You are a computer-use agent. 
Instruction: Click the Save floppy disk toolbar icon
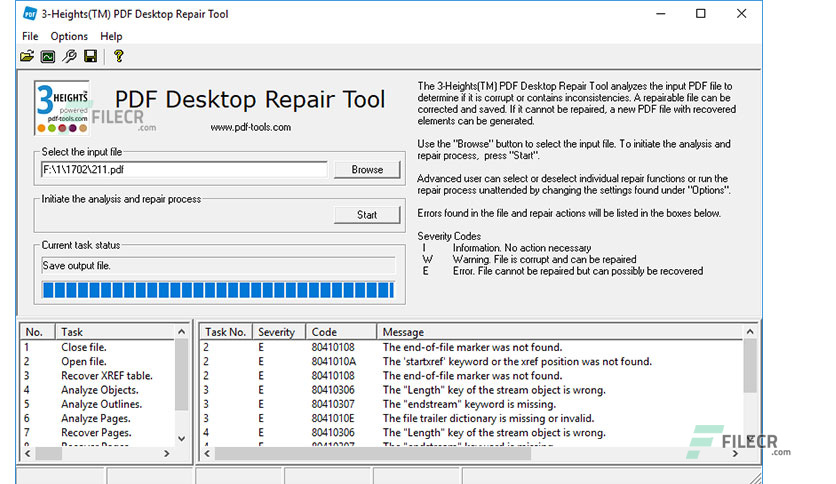(91, 57)
